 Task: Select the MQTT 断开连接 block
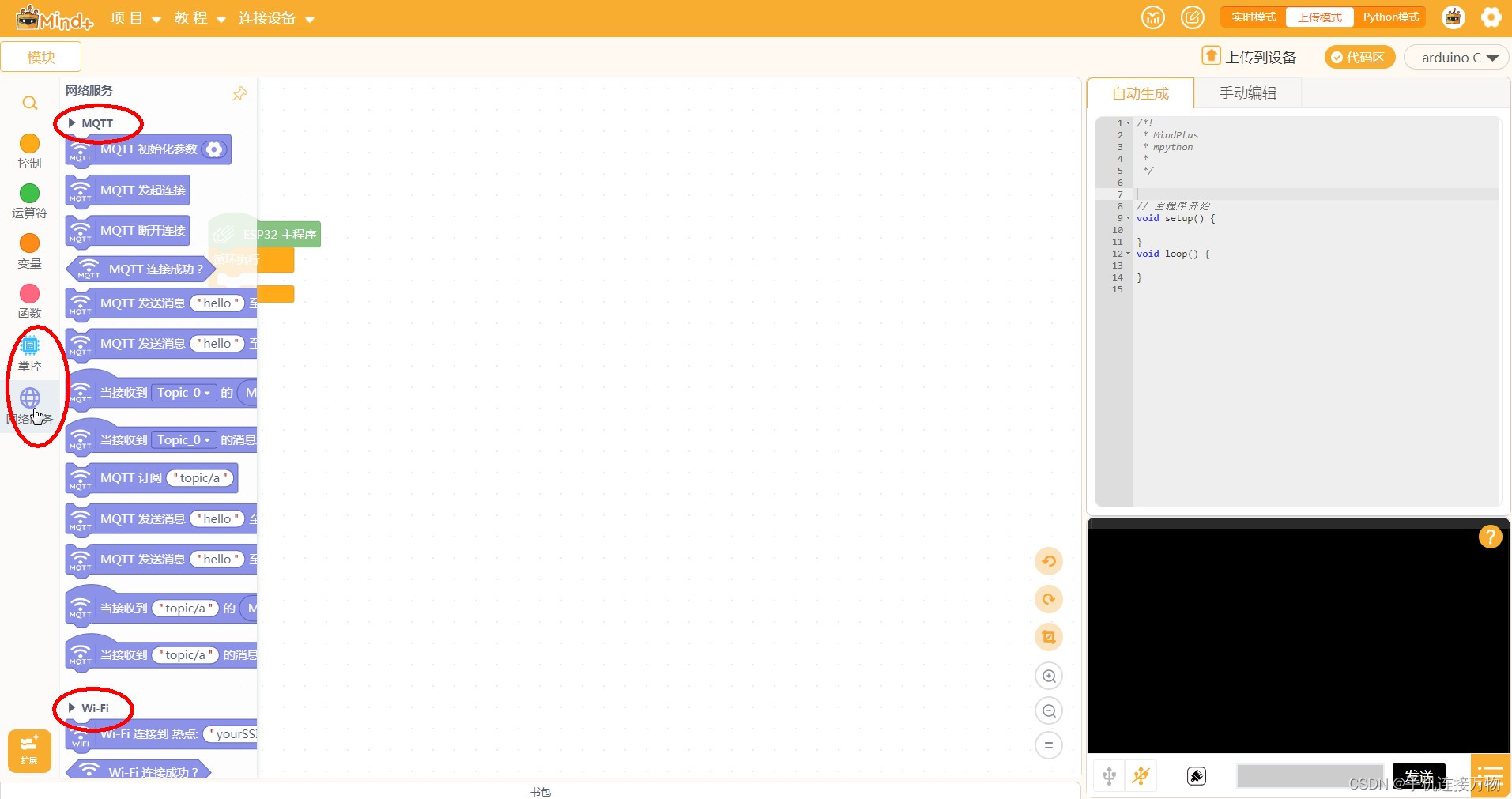pyautogui.click(x=128, y=231)
